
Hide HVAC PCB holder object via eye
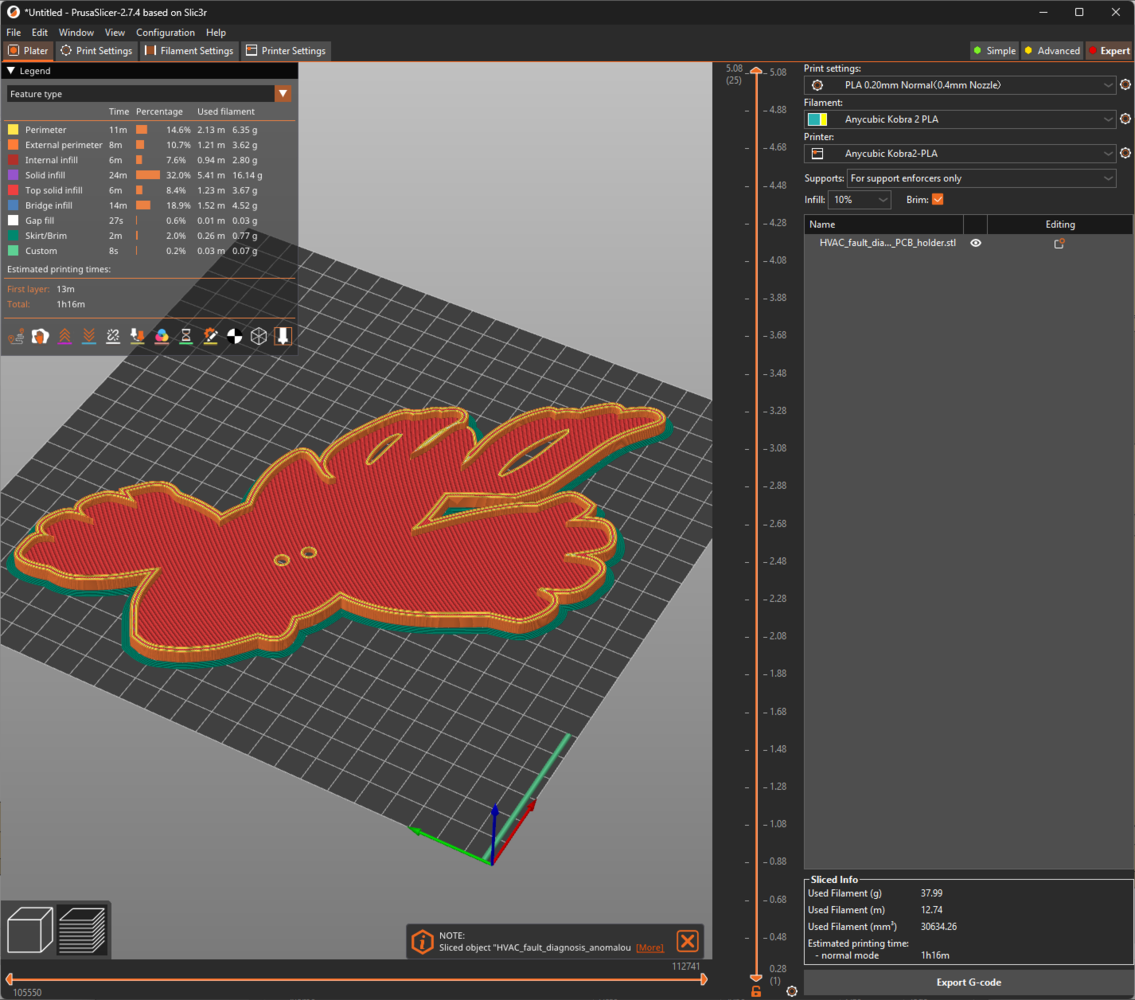pyautogui.click(x=976, y=243)
